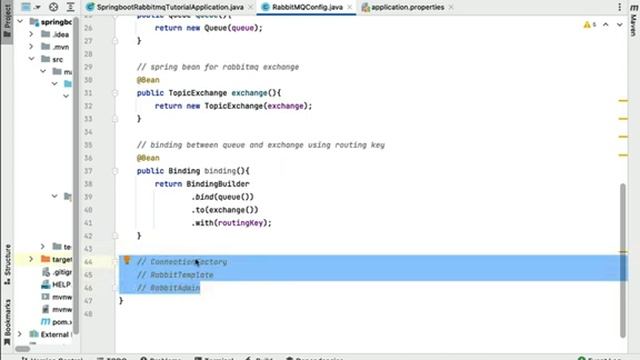640x360 pixels.
Task: Open the application.properties tab
Action: click(407, 7)
